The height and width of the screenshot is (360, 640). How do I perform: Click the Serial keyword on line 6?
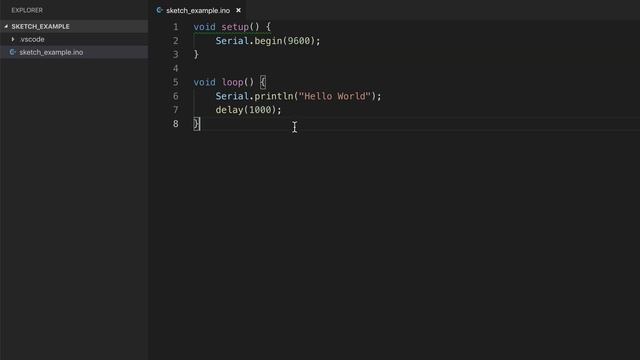click(x=232, y=96)
